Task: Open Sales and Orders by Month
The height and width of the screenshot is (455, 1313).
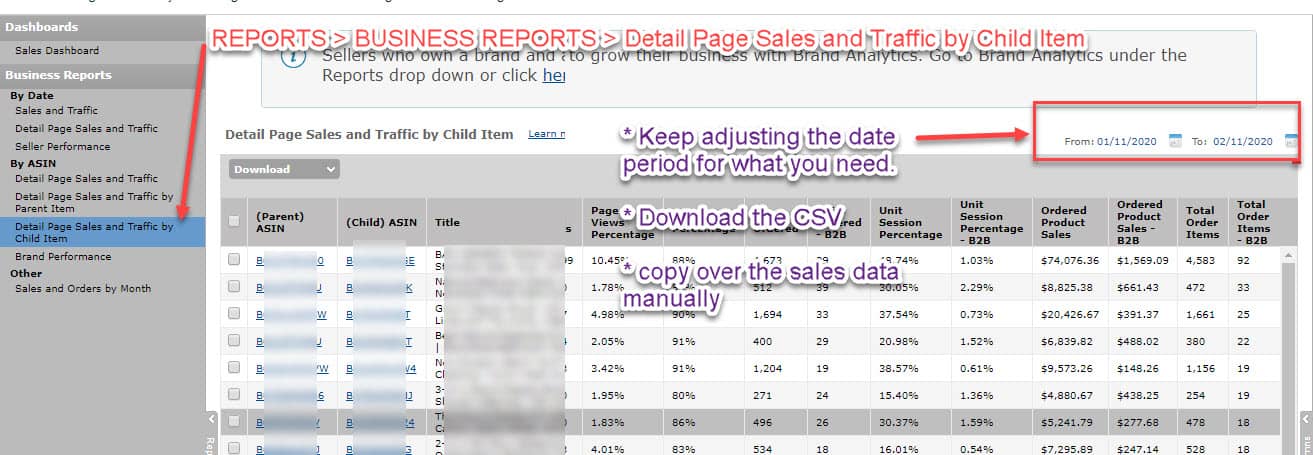Action: point(83,288)
